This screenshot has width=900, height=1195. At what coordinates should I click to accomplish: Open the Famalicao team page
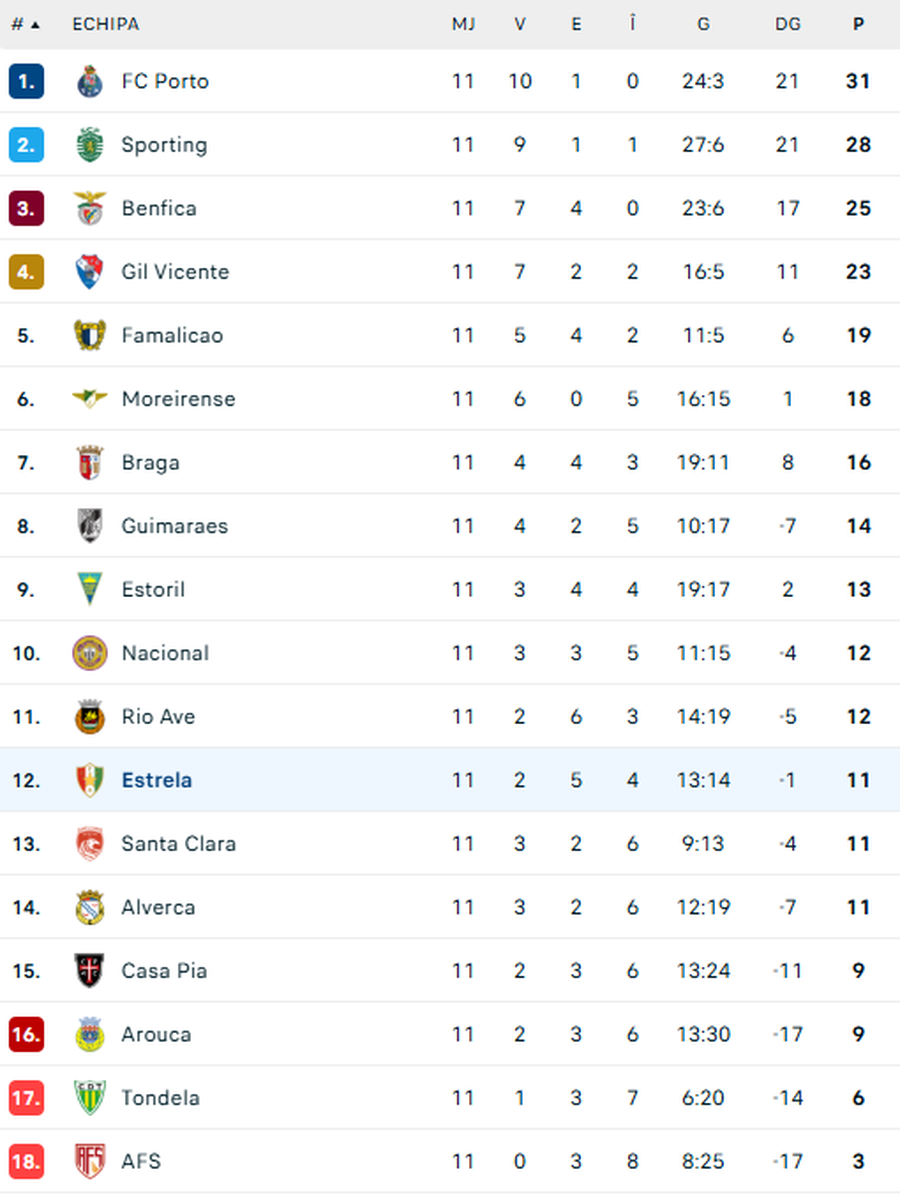point(172,335)
